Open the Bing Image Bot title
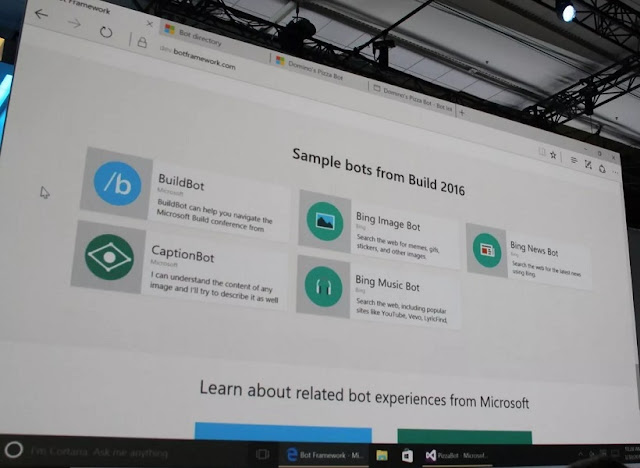This screenshot has width=640, height=468. click(388, 221)
